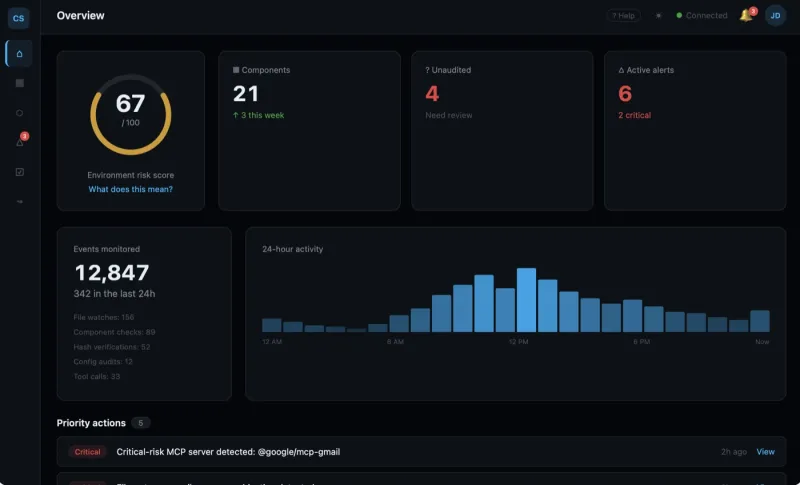Click the Active alerts count 6
Screen dimensions: 800x485
(625, 94)
